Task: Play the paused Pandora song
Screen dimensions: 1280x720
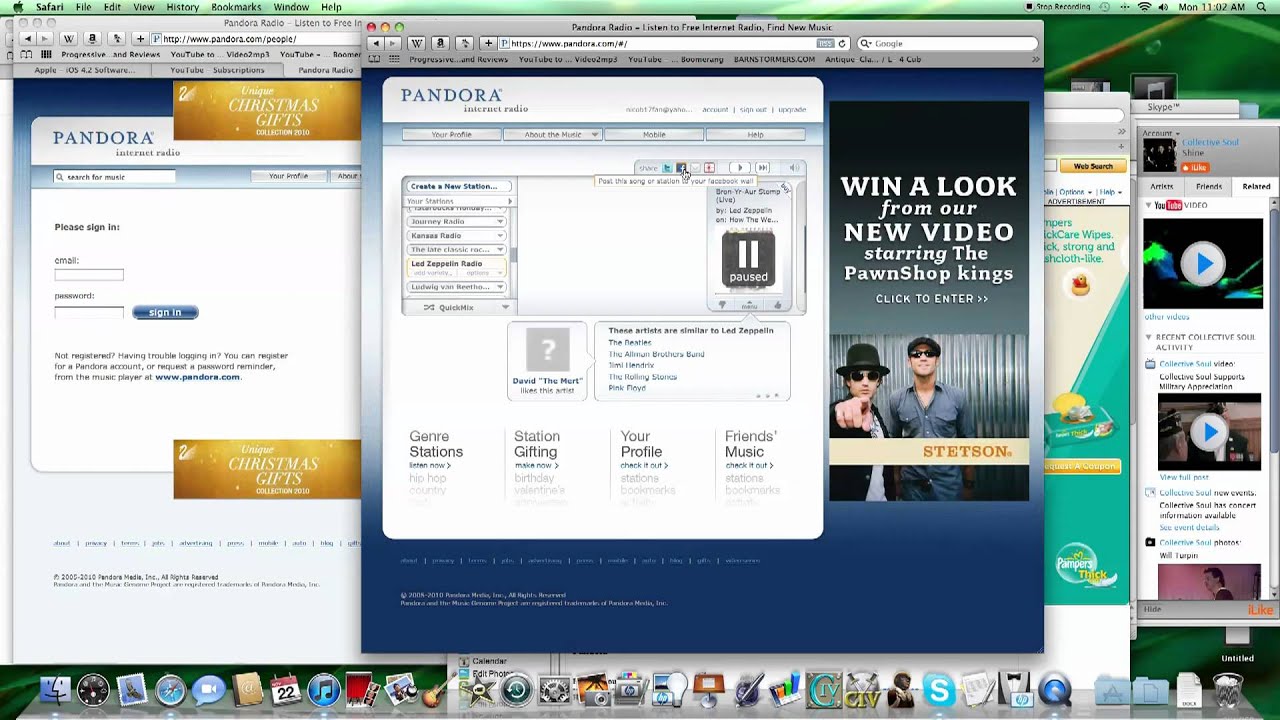Action: (x=740, y=168)
